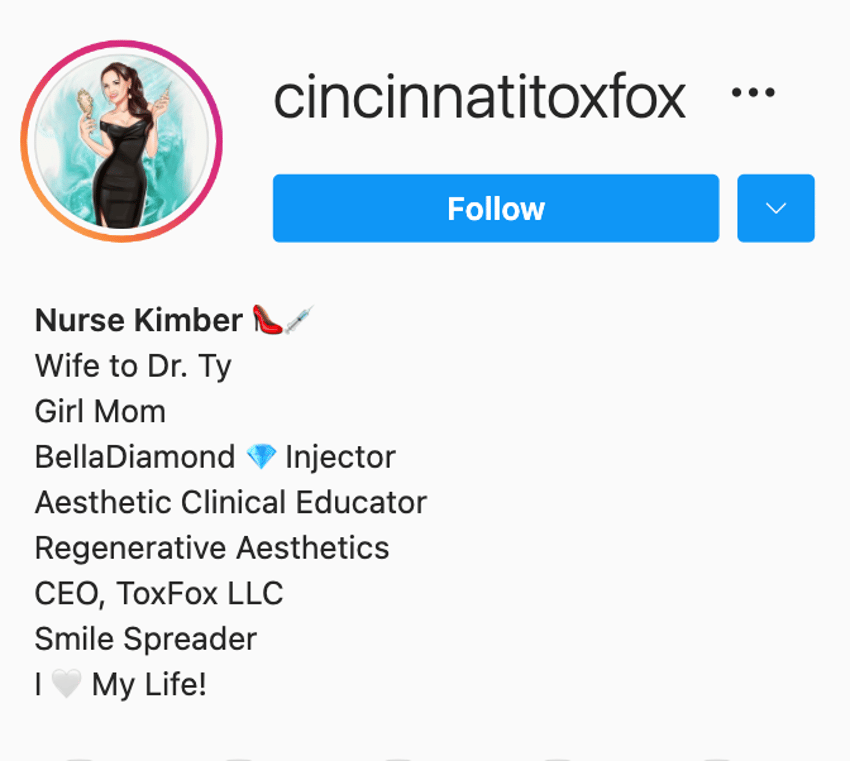Screen dimensions: 850x761
Task: Click the cincinnatitoxfox username heading
Action: 479,97
